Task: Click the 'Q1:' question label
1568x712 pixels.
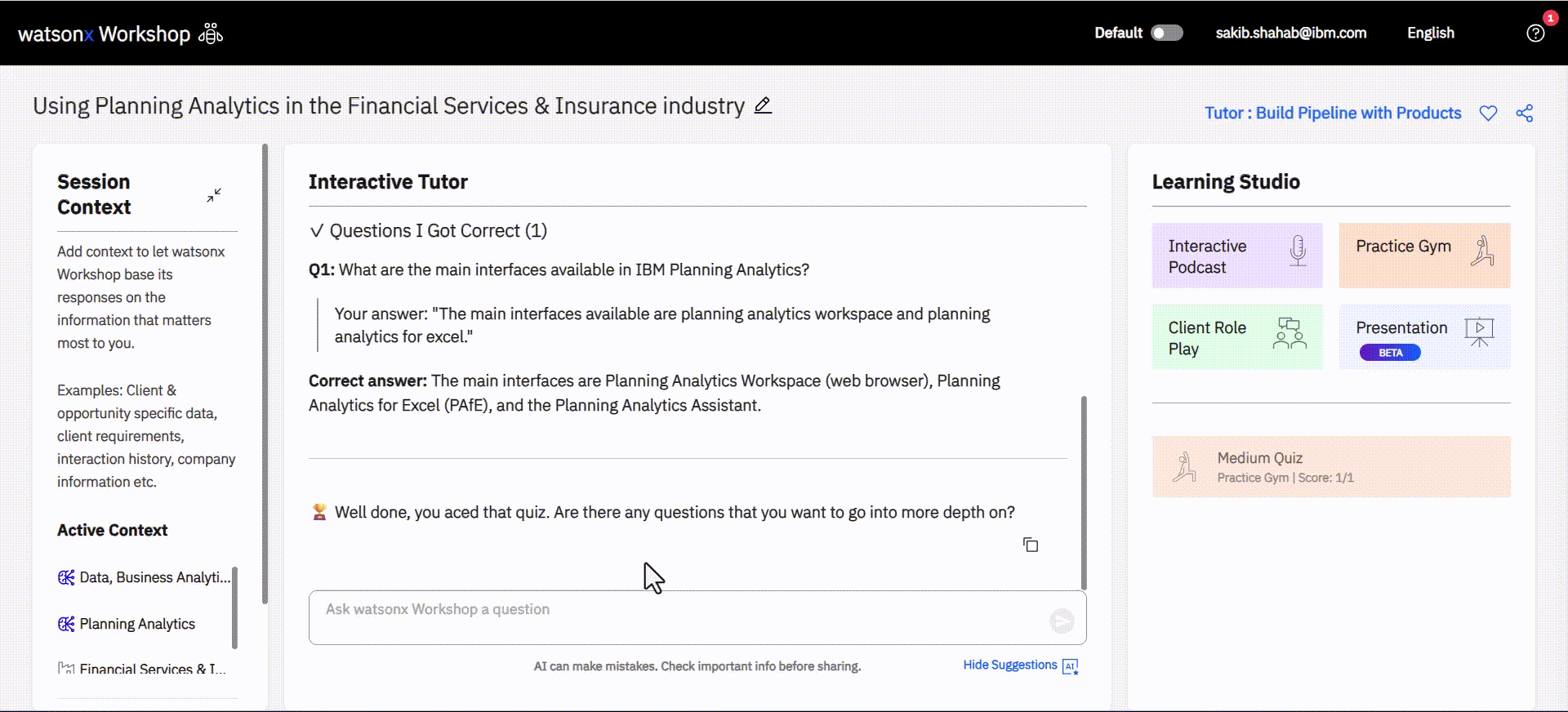Action: pyautogui.click(x=321, y=269)
